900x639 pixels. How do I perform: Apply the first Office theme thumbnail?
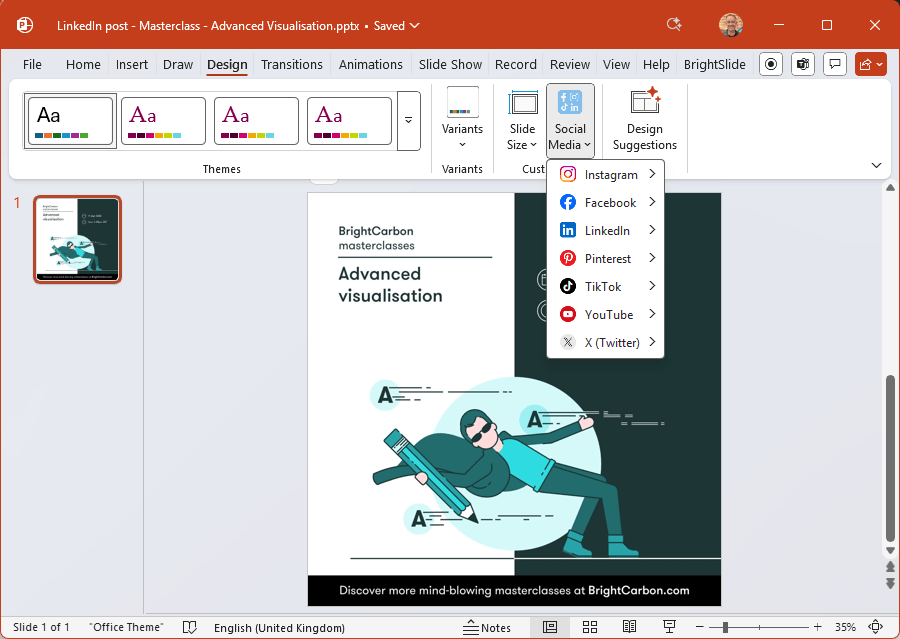pyautogui.click(x=70, y=121)
